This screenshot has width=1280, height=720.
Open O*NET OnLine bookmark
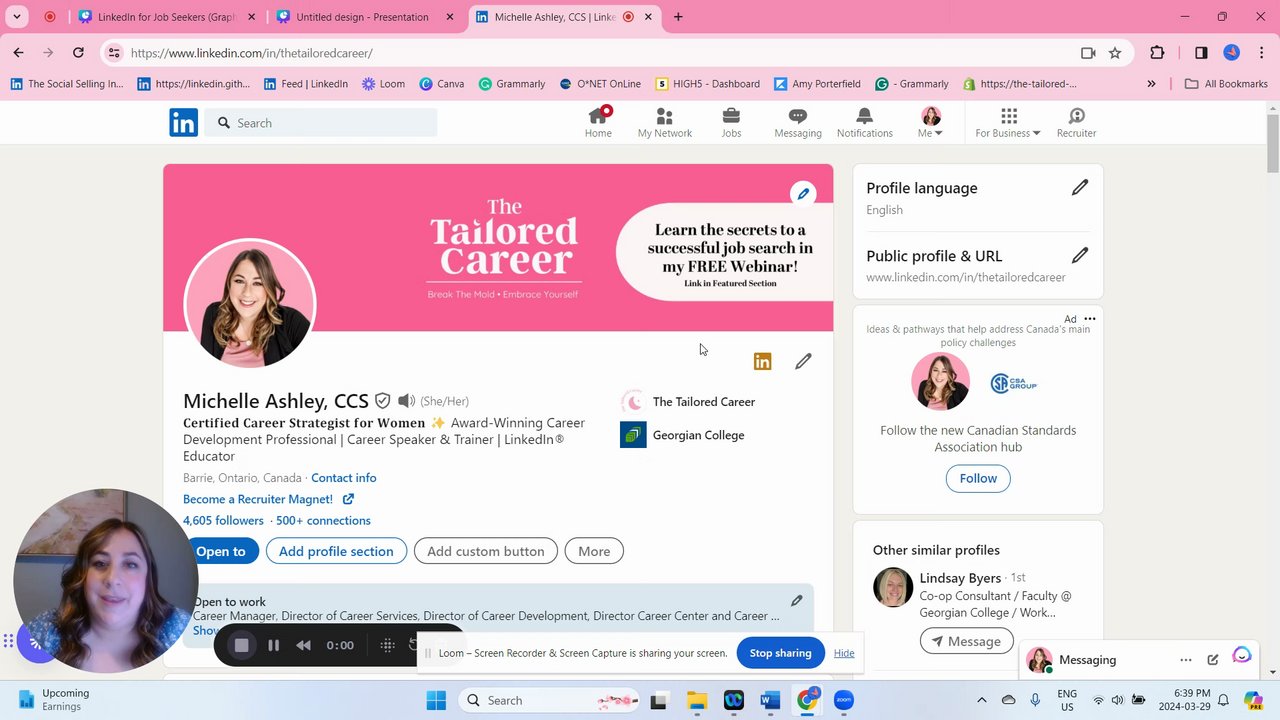tap(600, 84)
